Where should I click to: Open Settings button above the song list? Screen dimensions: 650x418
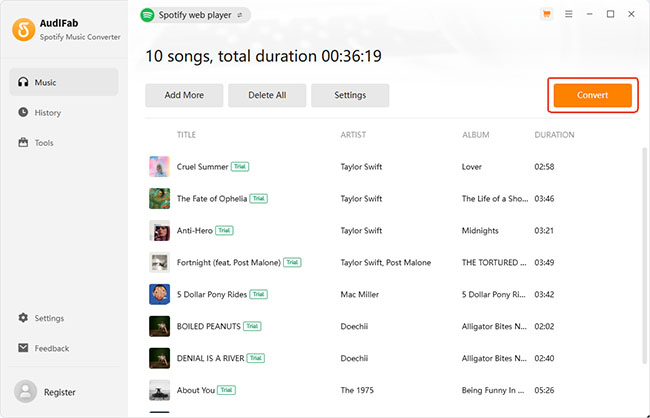point(350,95)
